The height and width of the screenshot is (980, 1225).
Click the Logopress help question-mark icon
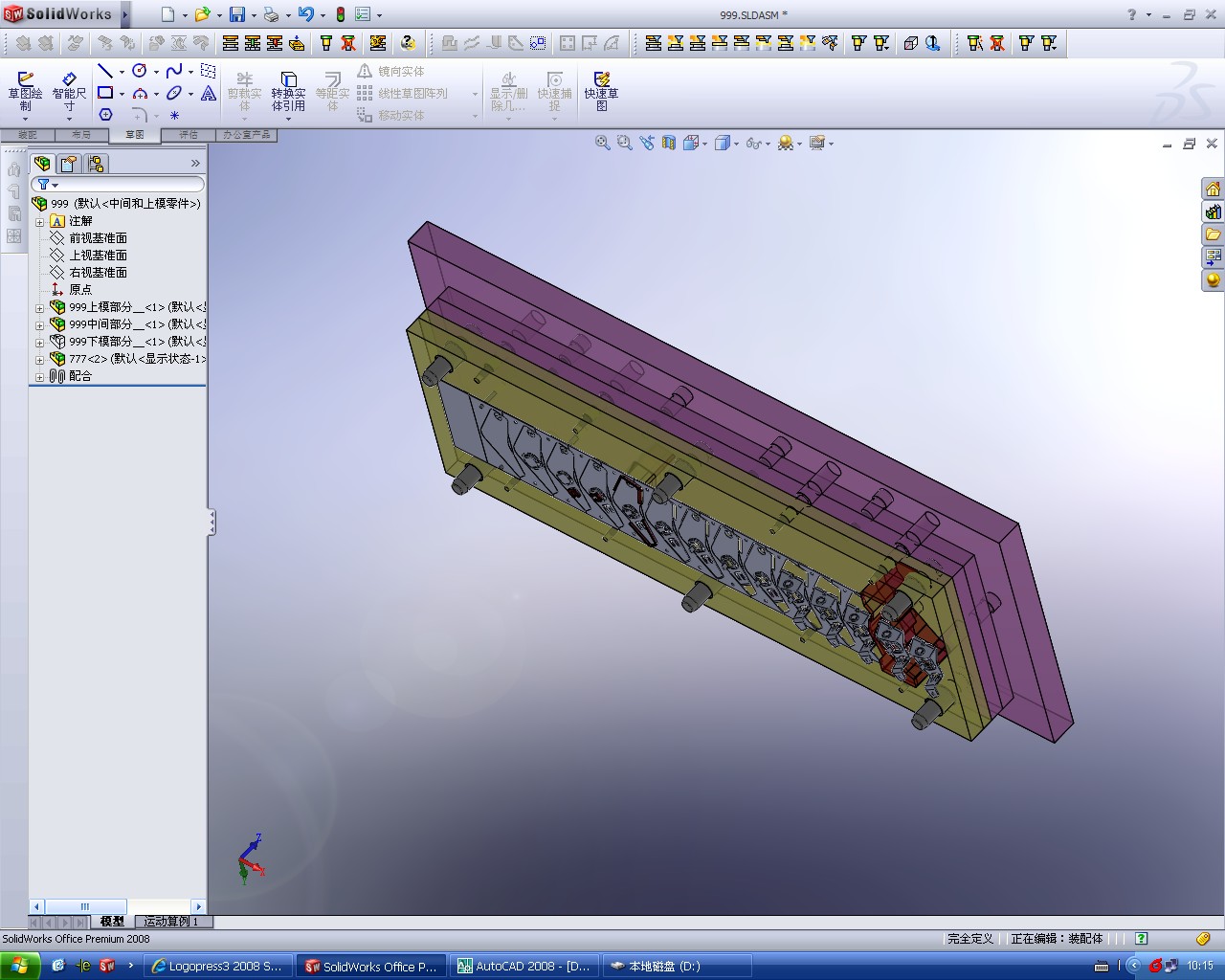(x=409, y=43)
